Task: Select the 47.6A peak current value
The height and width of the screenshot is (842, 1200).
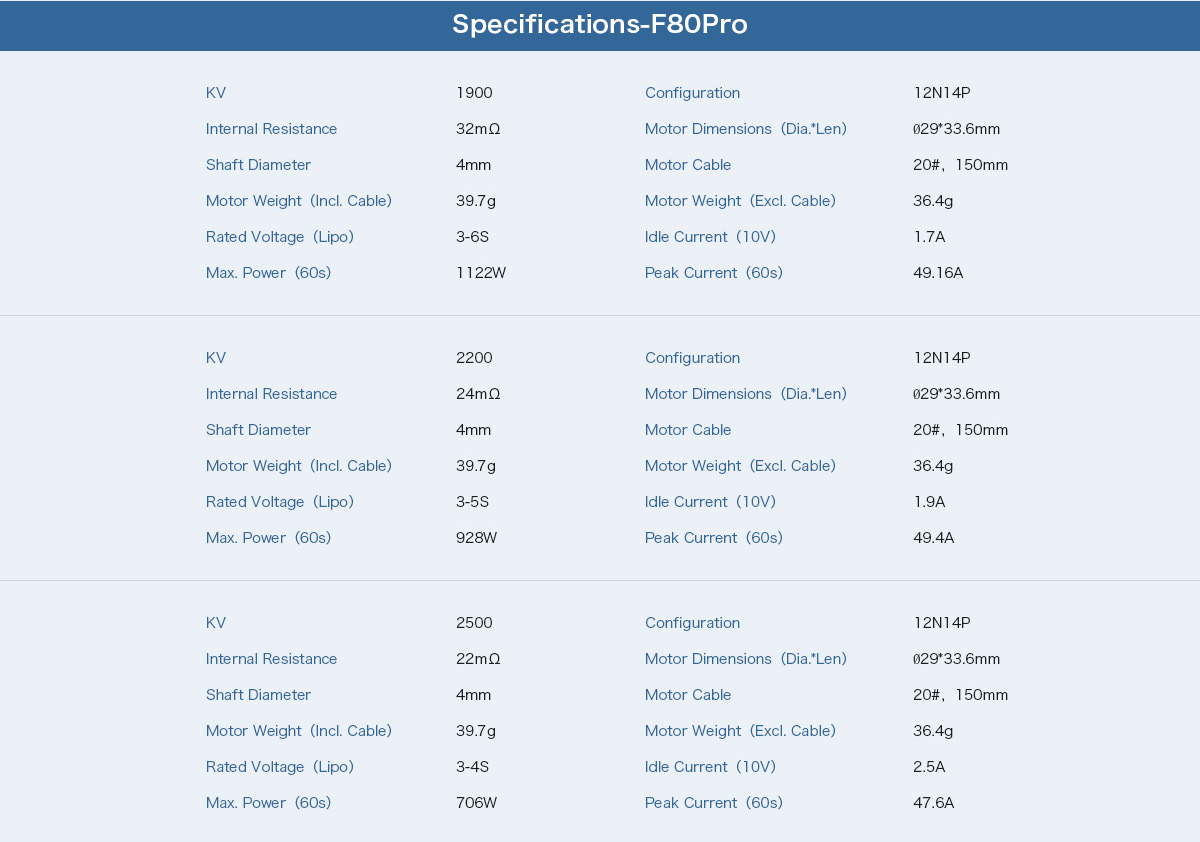Action: pos(933,803)
